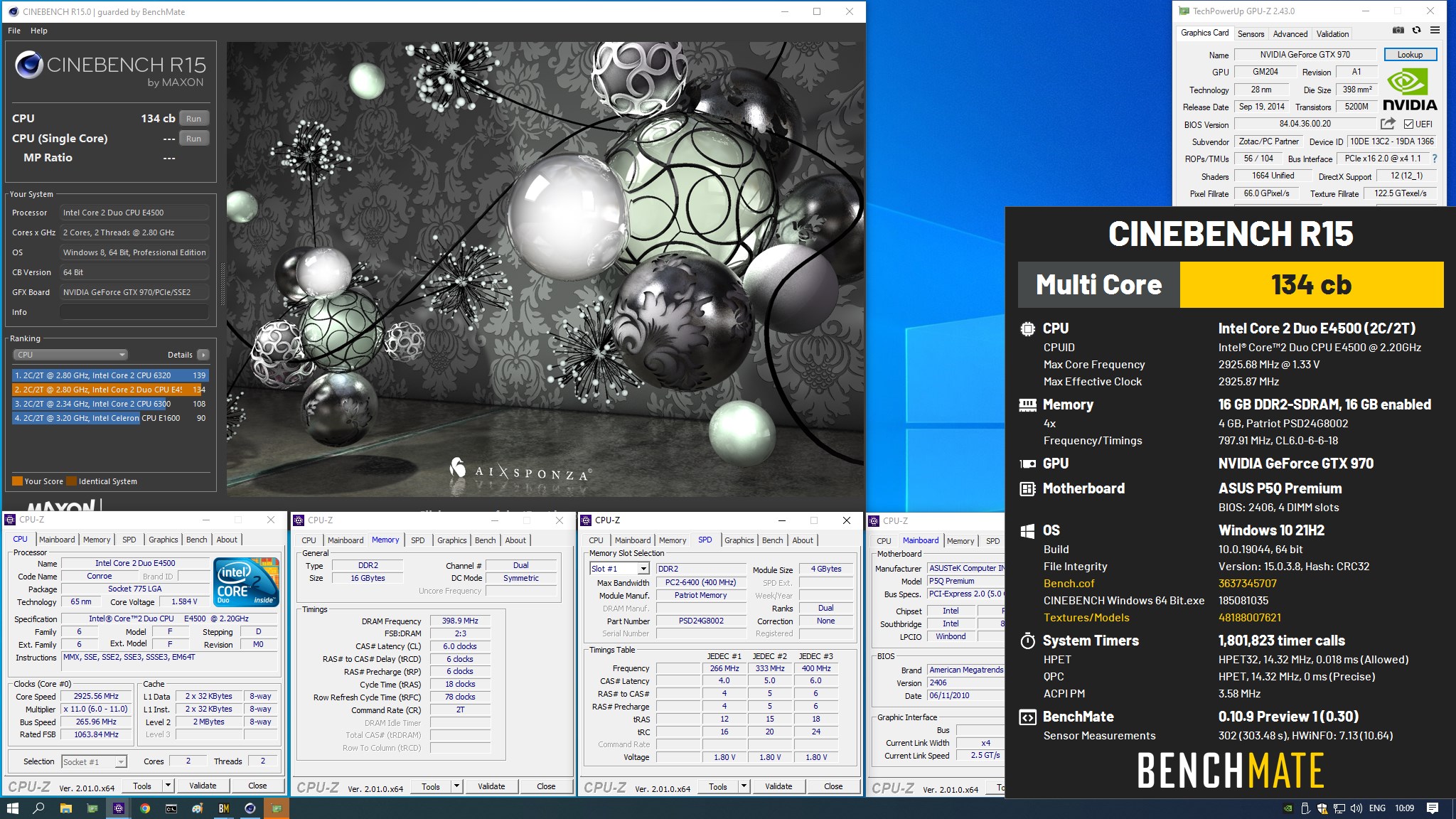Open Windows Security shield tray icon
The height and width of the screenshot is (819, 1456).
(1322, 808)
